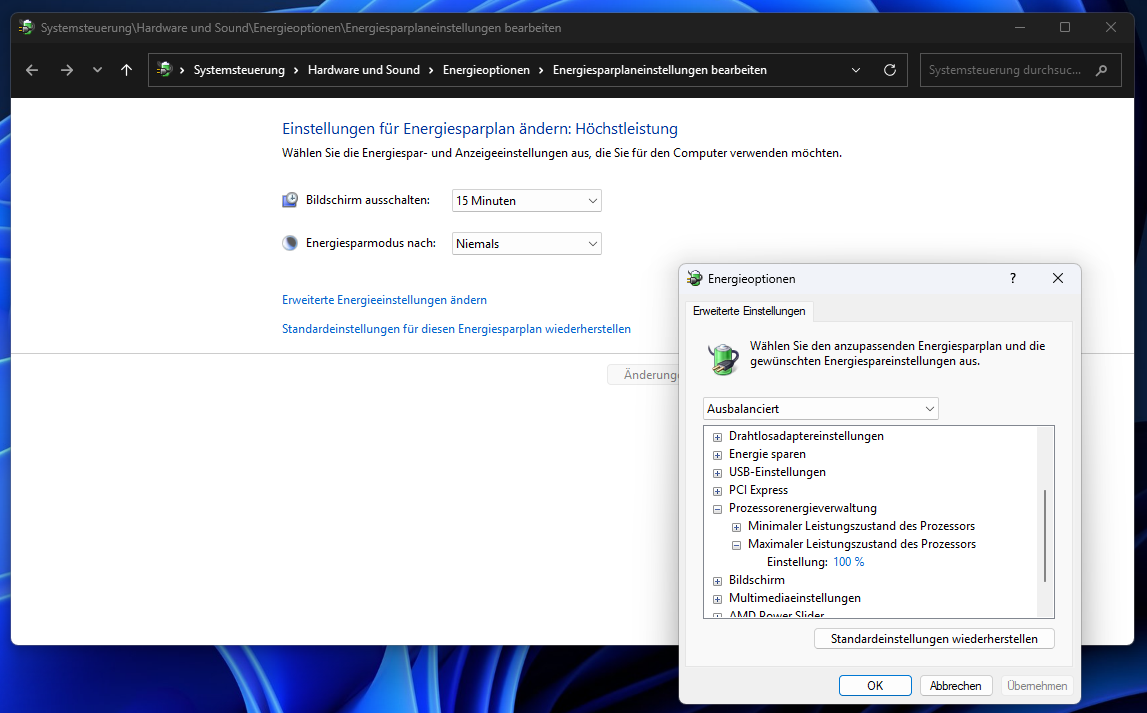Viewport: 1147px width, 713px height.
Task: Close the Energieoptionen dialog
Action: [1058, 278]
